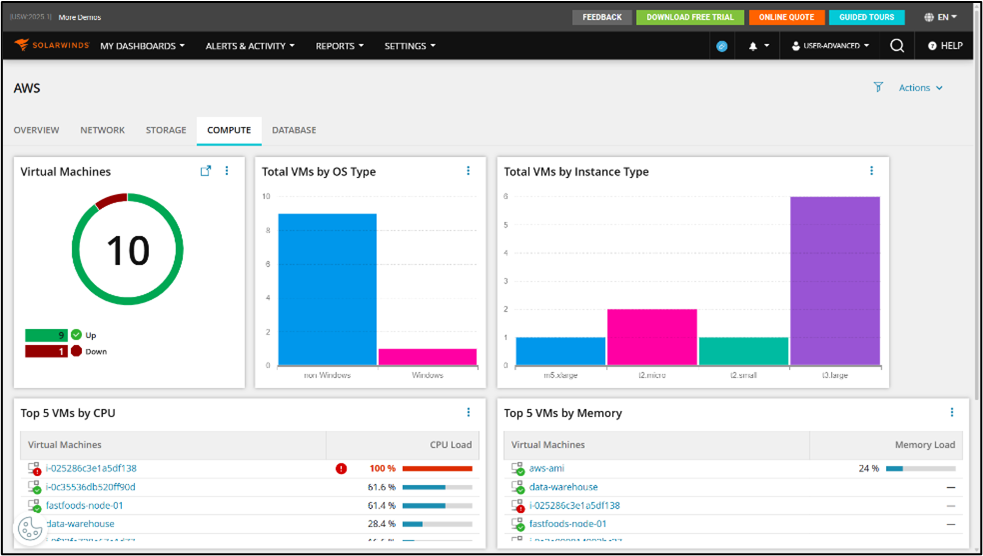Click the red 100 % CPU load bar
The width and height of the screenshot is (983, 556).
[437, 468]
